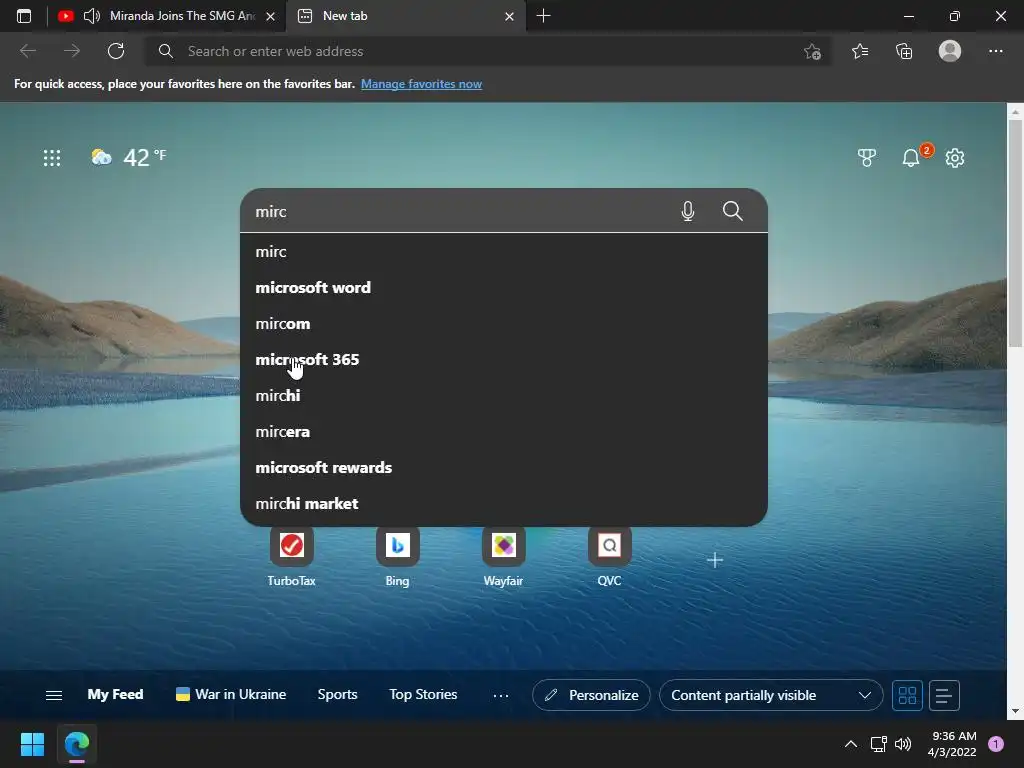Expand the Content partially visible dropdown
This screenshot has height=768, width=1024.
[x=771, y=695]
